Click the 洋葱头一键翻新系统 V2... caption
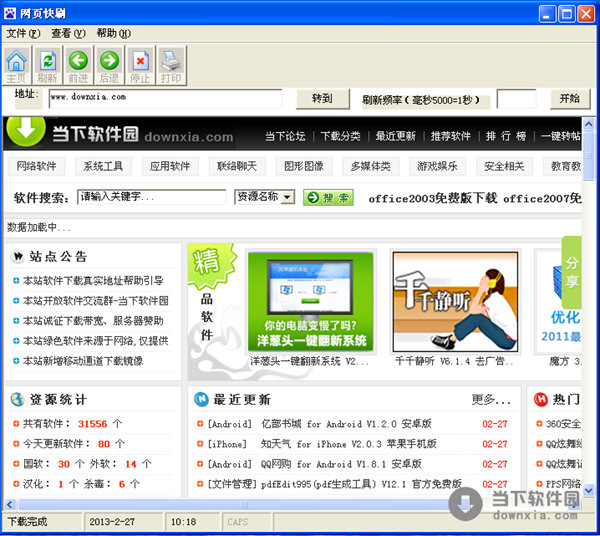This screenshot has width=600, height=536. click(310, 361)
